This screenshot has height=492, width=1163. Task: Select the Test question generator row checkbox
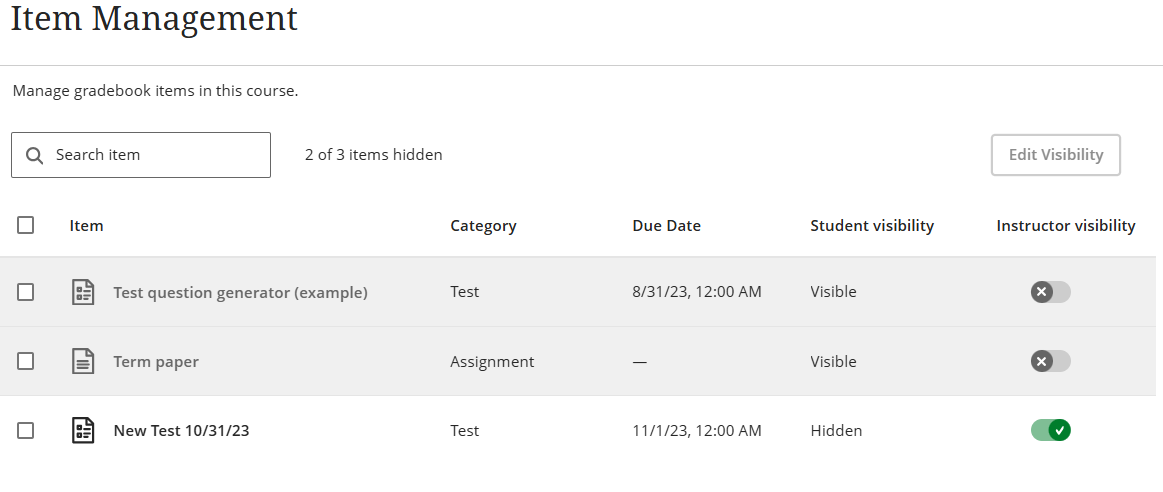click(x=26, y=292)
